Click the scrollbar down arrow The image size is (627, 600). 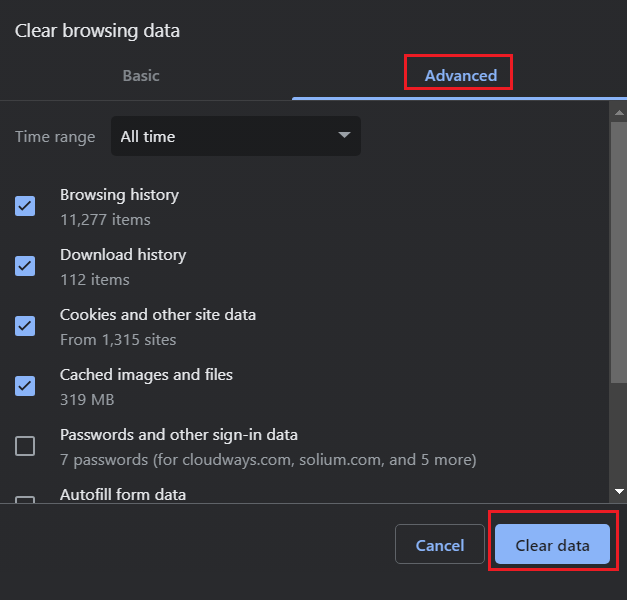click(x=619, y=491)
